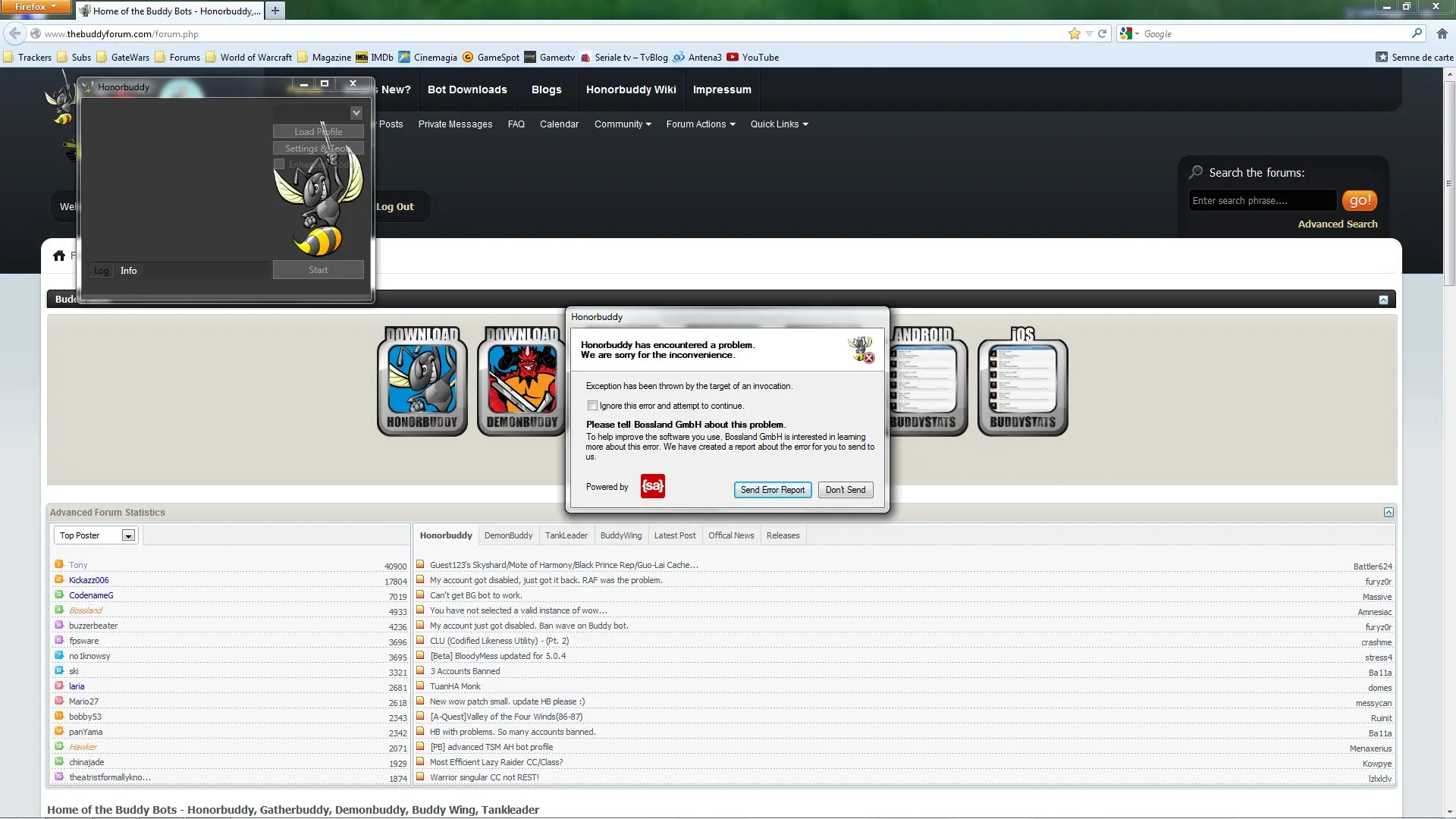Viewport: 1456px width, 819px height.
Task: Open the World of Warcraft bookmark folder
Action: (249, 58)
